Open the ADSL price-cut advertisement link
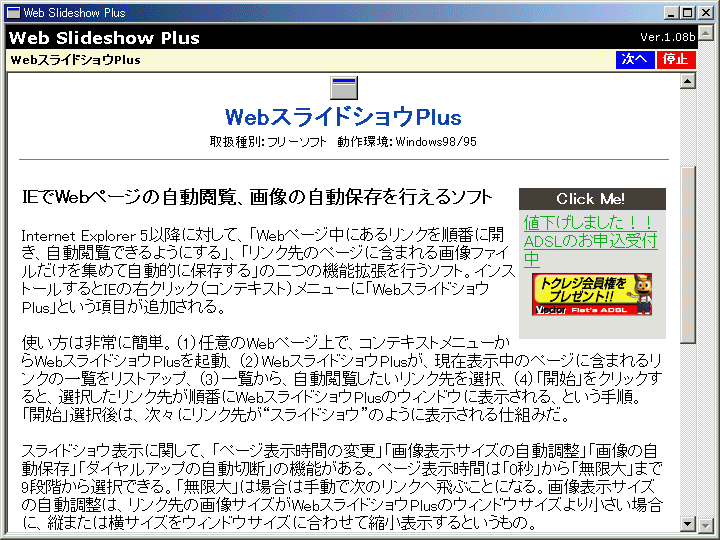720x540 pixels. point(591,241)
